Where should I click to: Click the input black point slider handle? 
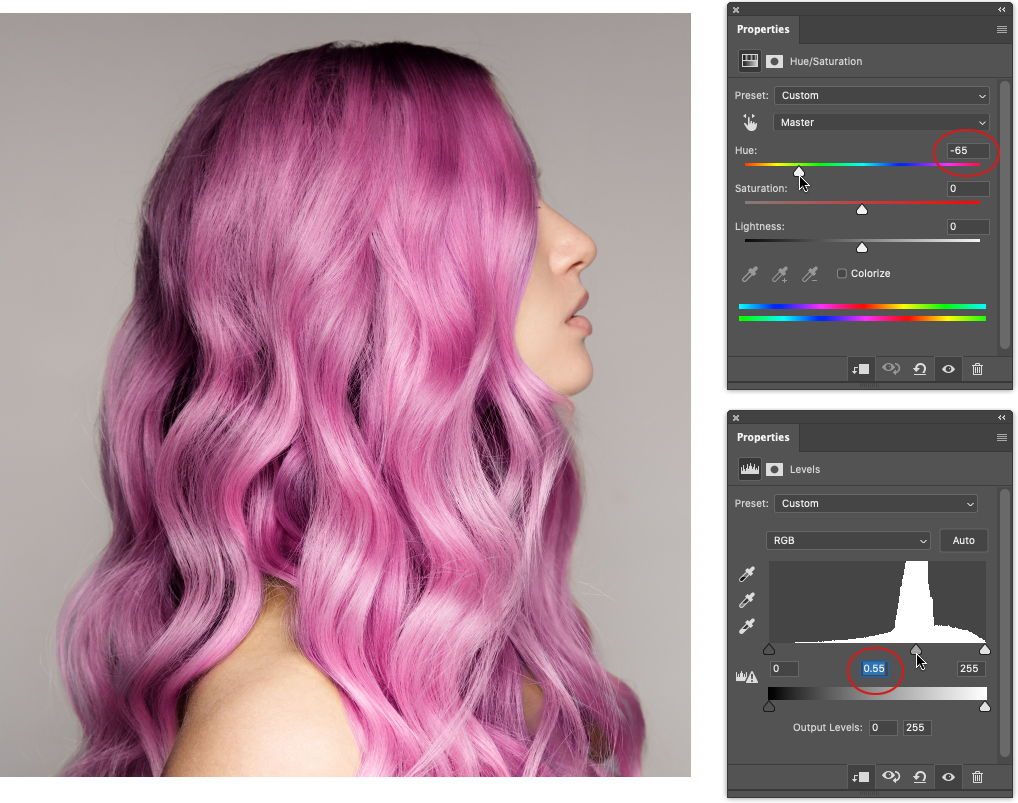tap(769, 650)
